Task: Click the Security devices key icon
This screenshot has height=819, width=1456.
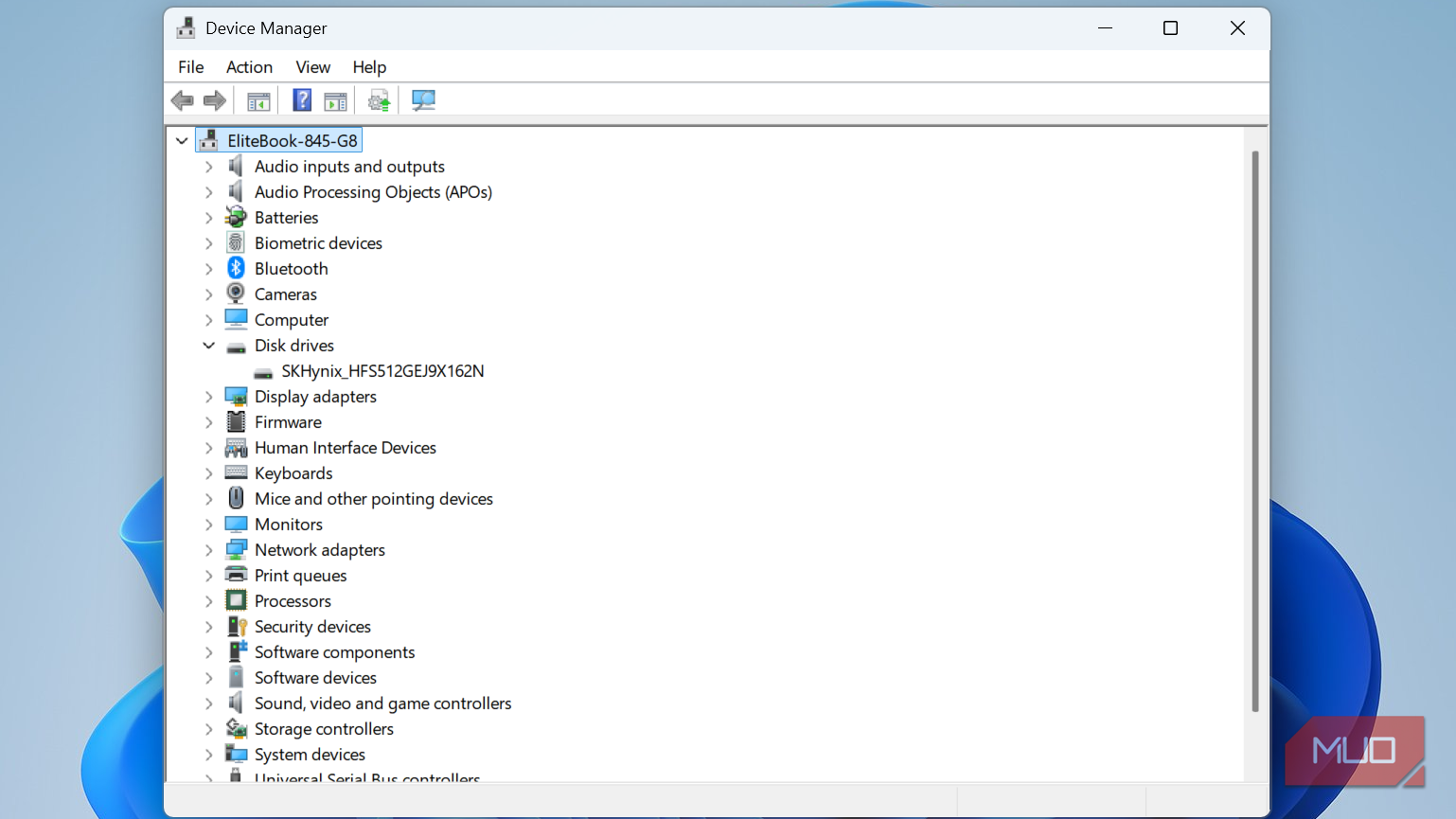Action: (x=236, y=627)
